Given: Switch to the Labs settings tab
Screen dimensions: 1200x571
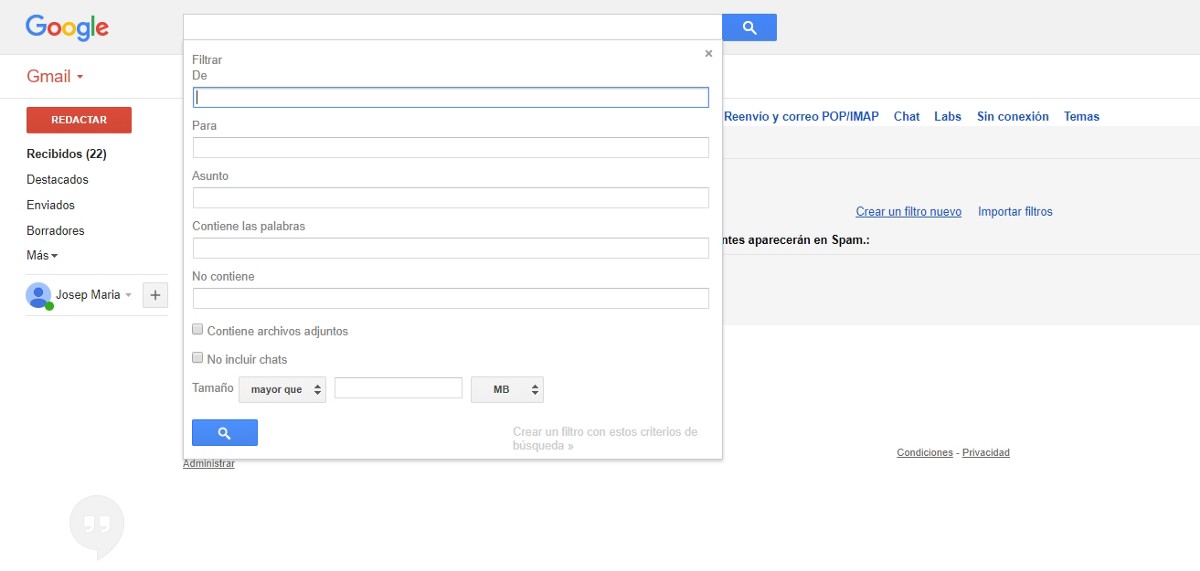Looking at the screenshot, I should click(947, 117).
